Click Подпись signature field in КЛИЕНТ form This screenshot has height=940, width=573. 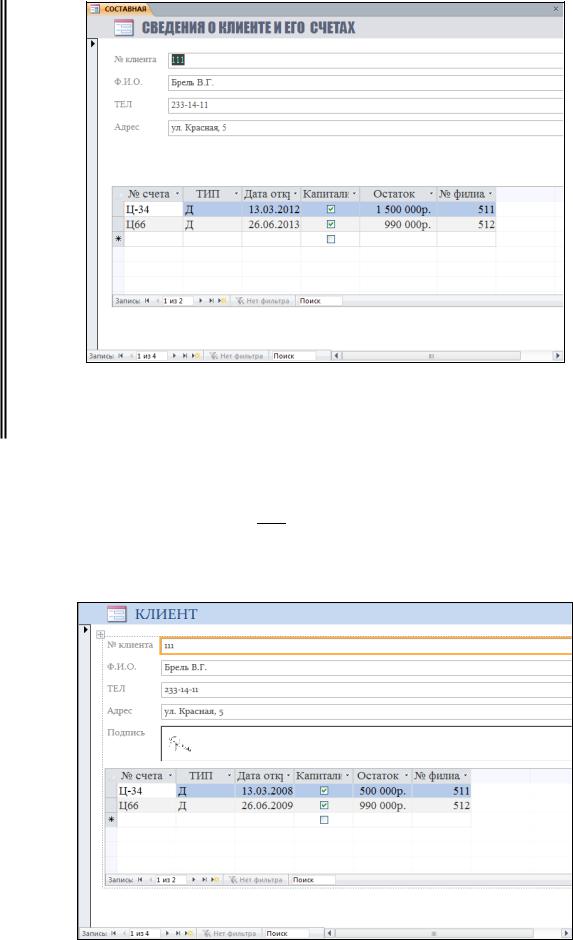tap(366, 743)
